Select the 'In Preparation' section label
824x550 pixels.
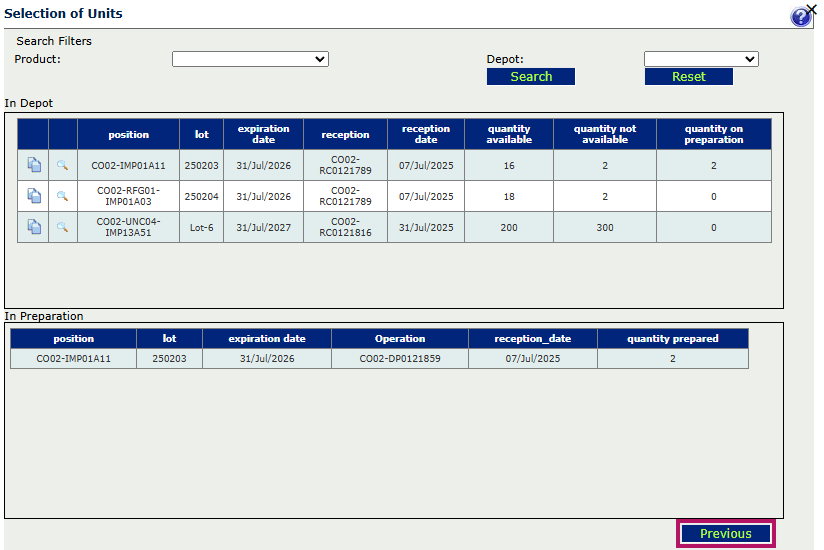click(x=44, y=316)
